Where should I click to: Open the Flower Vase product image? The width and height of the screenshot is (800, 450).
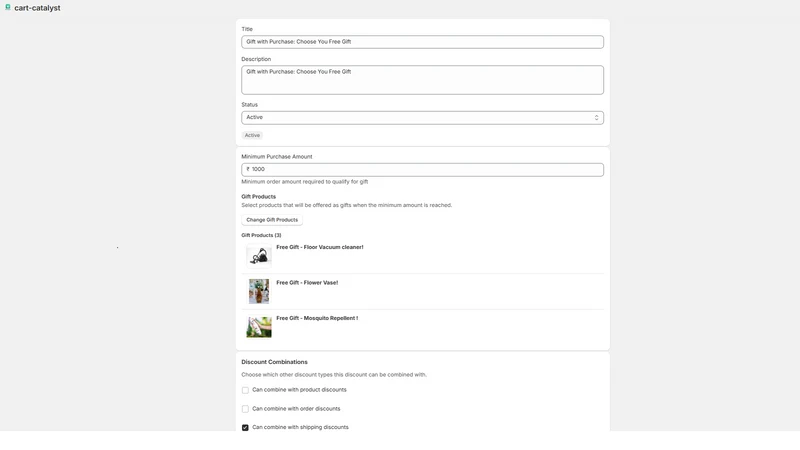coord(259,291)
